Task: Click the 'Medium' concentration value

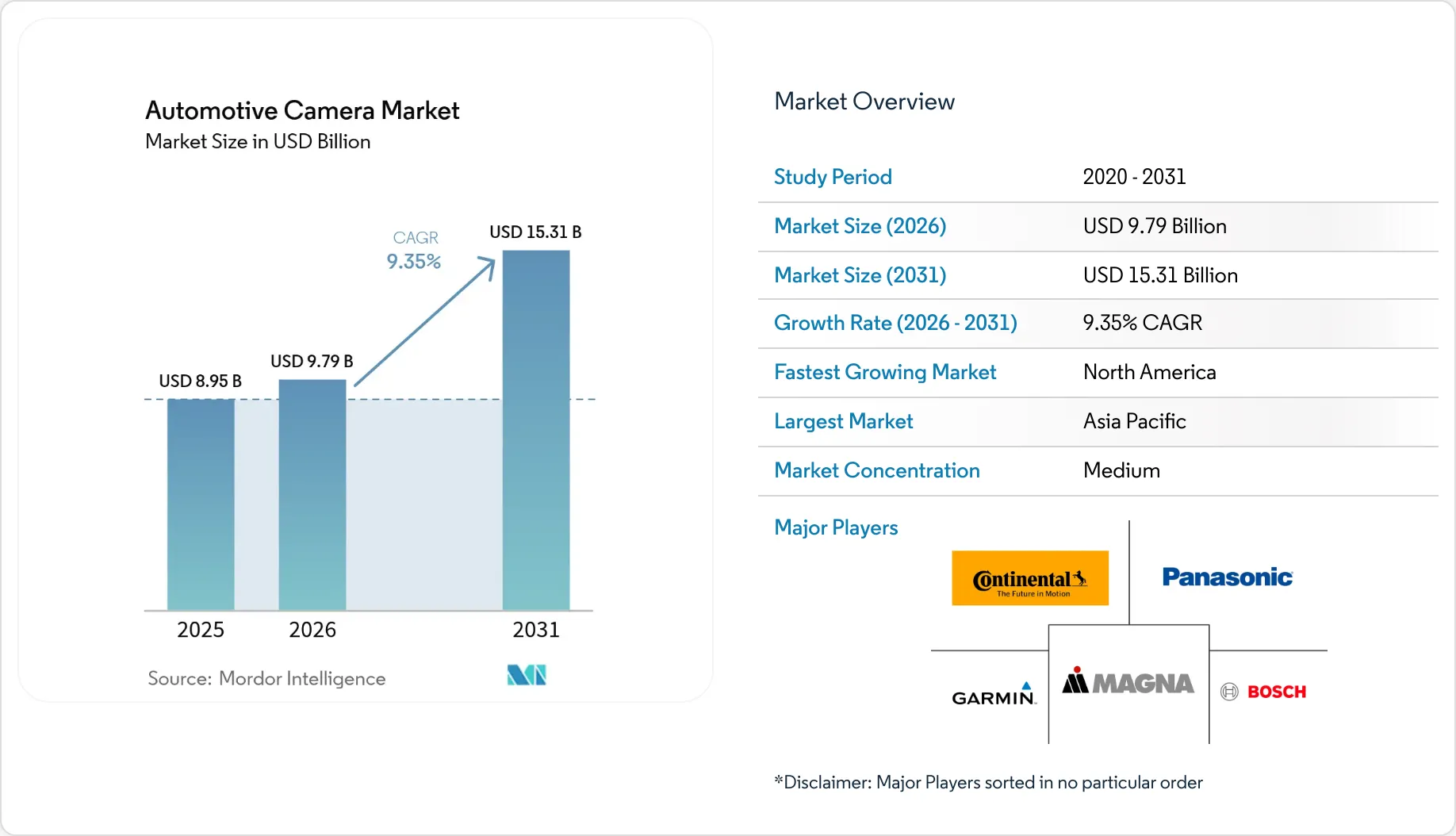Action: click(1121, 470)
